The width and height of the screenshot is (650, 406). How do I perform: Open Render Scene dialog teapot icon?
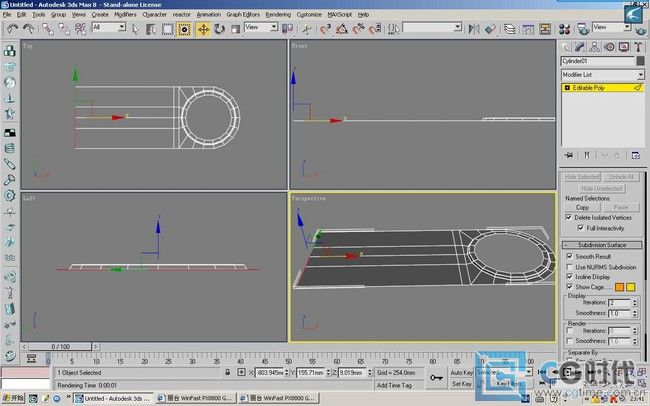coord(583,29)
